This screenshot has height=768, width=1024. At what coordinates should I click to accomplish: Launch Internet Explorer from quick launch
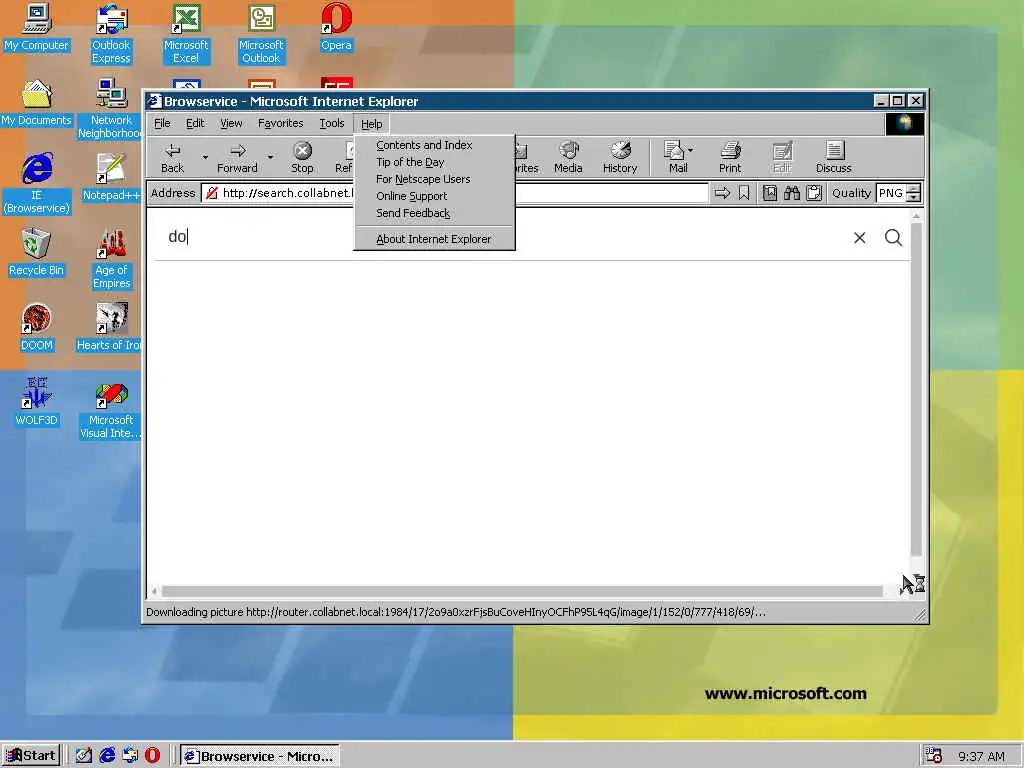(x=107, y=756)
